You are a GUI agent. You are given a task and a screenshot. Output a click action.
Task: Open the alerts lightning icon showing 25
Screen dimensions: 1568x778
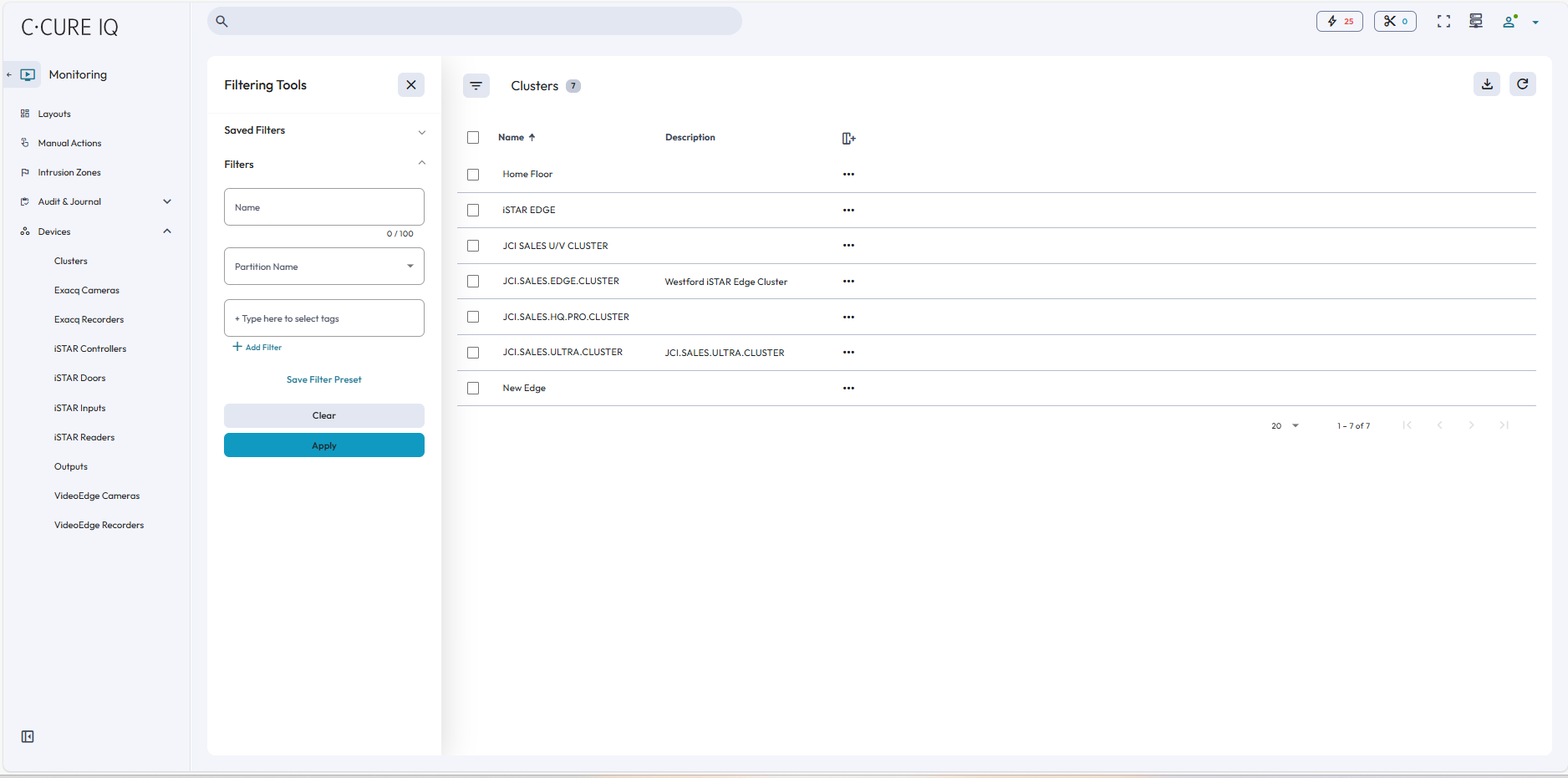click(1339, 22)
